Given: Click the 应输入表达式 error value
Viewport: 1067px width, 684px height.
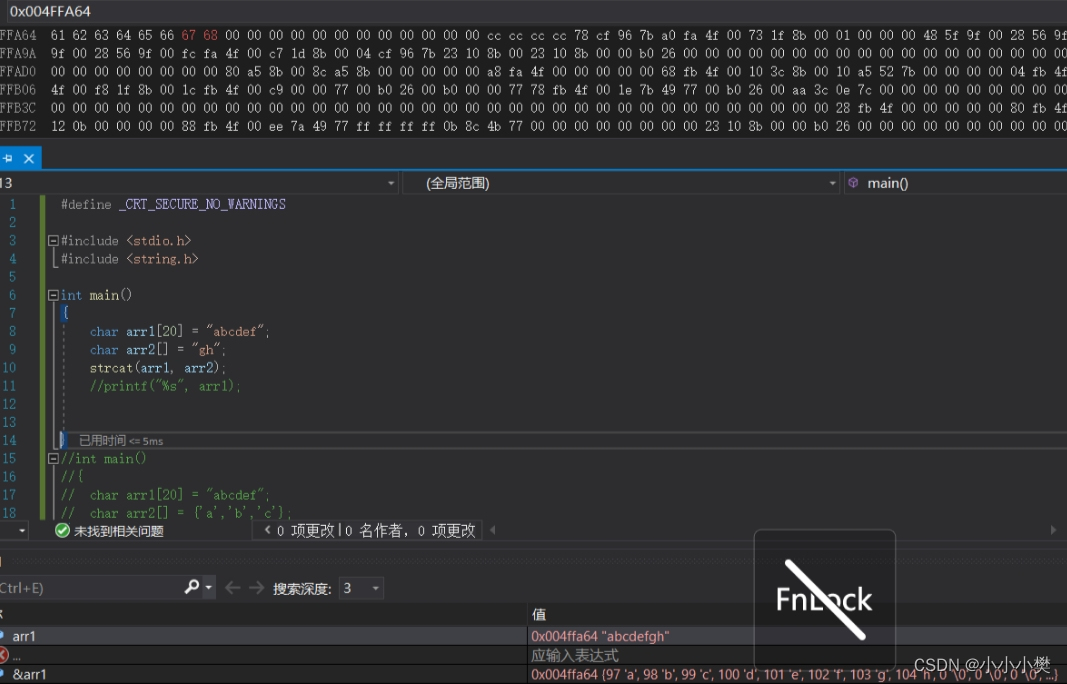Looking at the screenshot, I should [x=574, y=655].
